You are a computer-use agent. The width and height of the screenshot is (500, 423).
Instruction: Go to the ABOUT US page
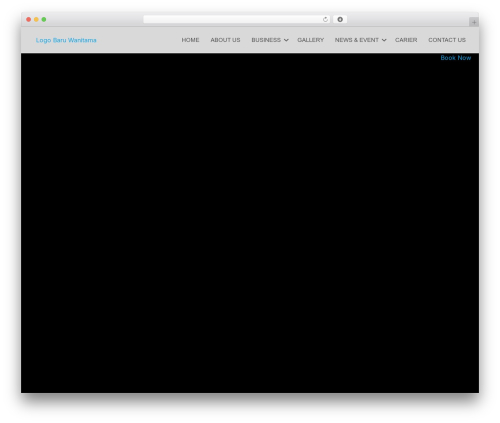click(225, 40)
